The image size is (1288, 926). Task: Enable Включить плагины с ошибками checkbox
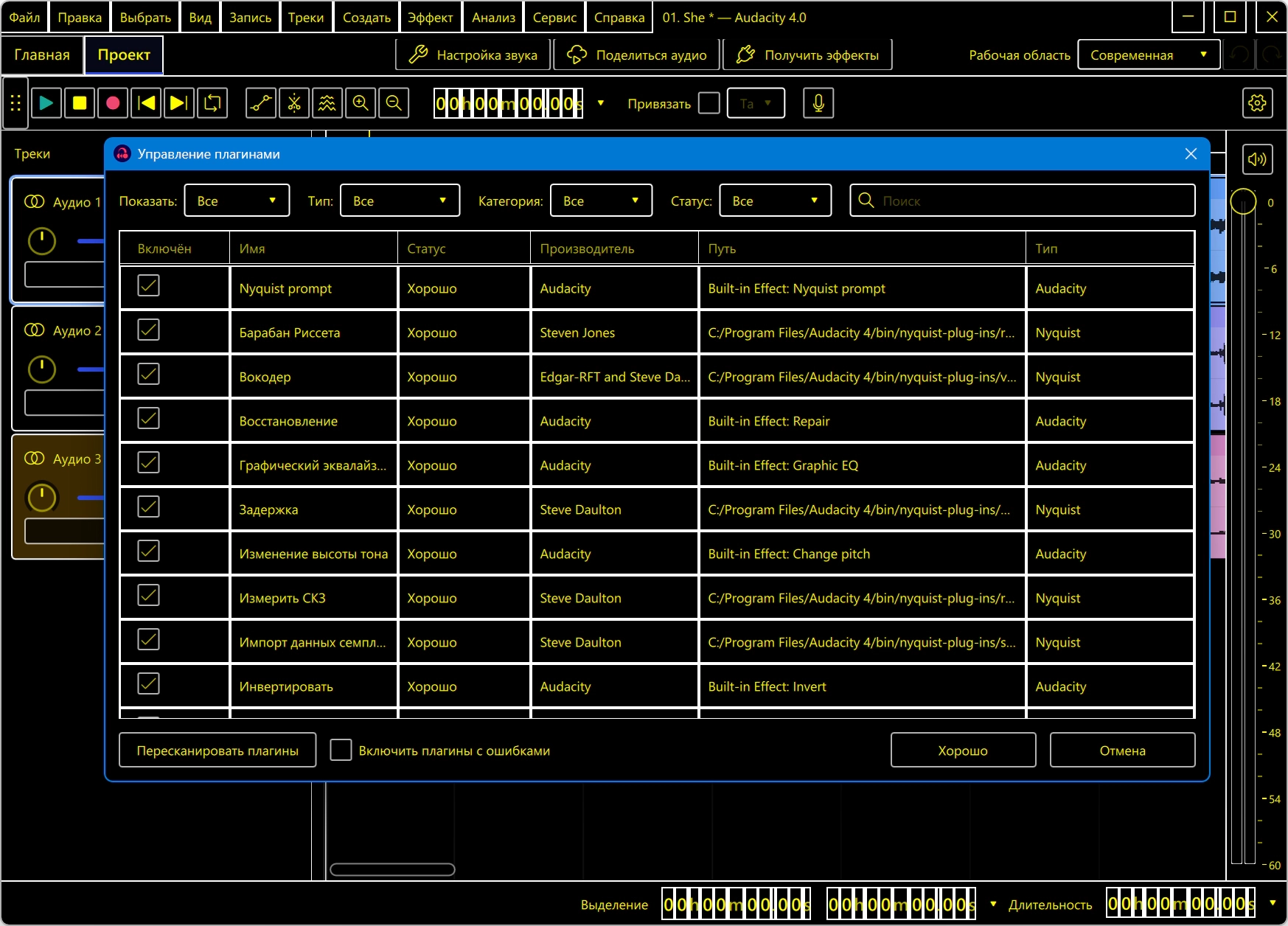click(341, 750)
